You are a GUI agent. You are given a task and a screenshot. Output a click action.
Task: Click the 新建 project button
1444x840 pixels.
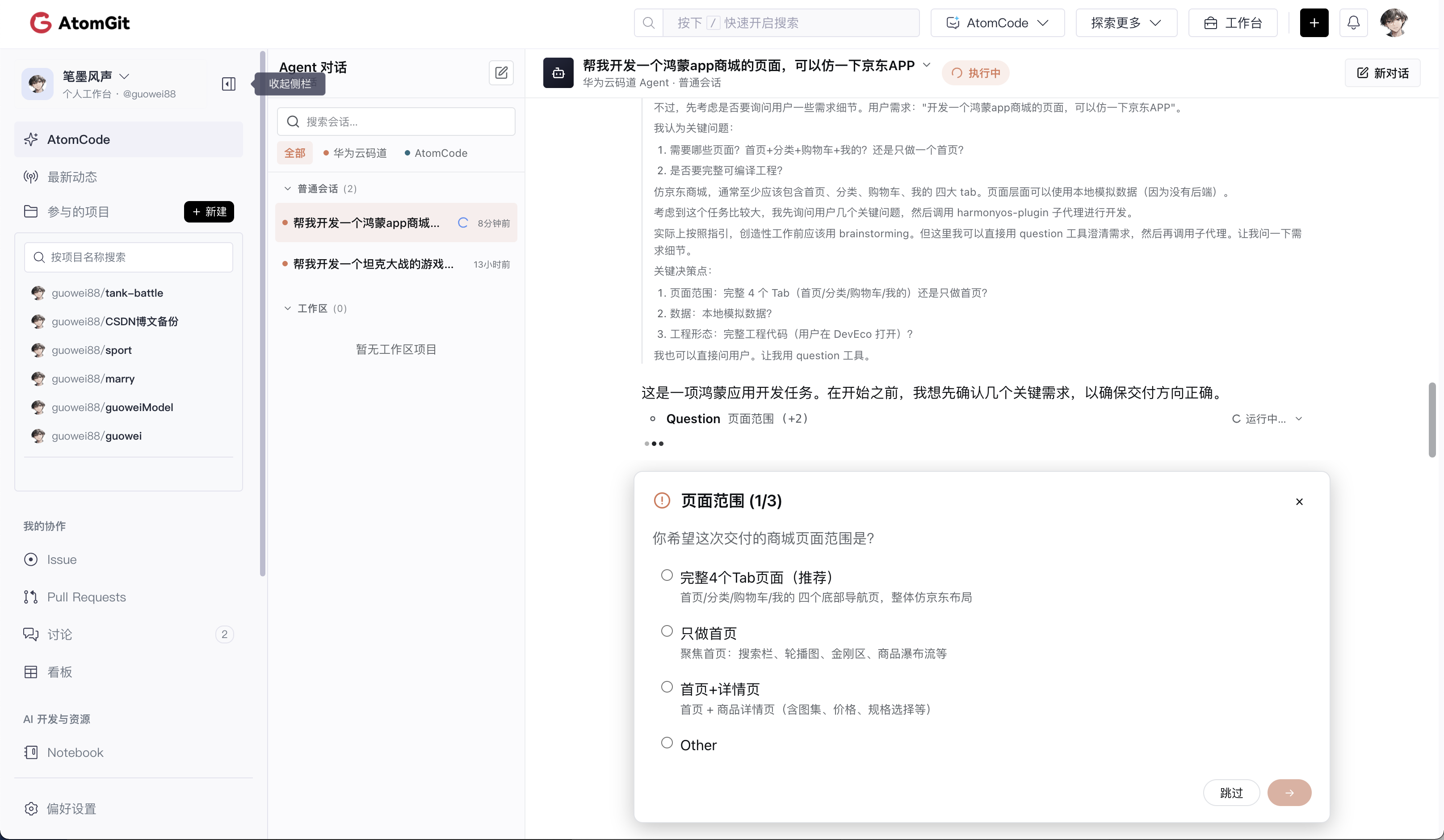pyautogui.click(x=209, y=211)
